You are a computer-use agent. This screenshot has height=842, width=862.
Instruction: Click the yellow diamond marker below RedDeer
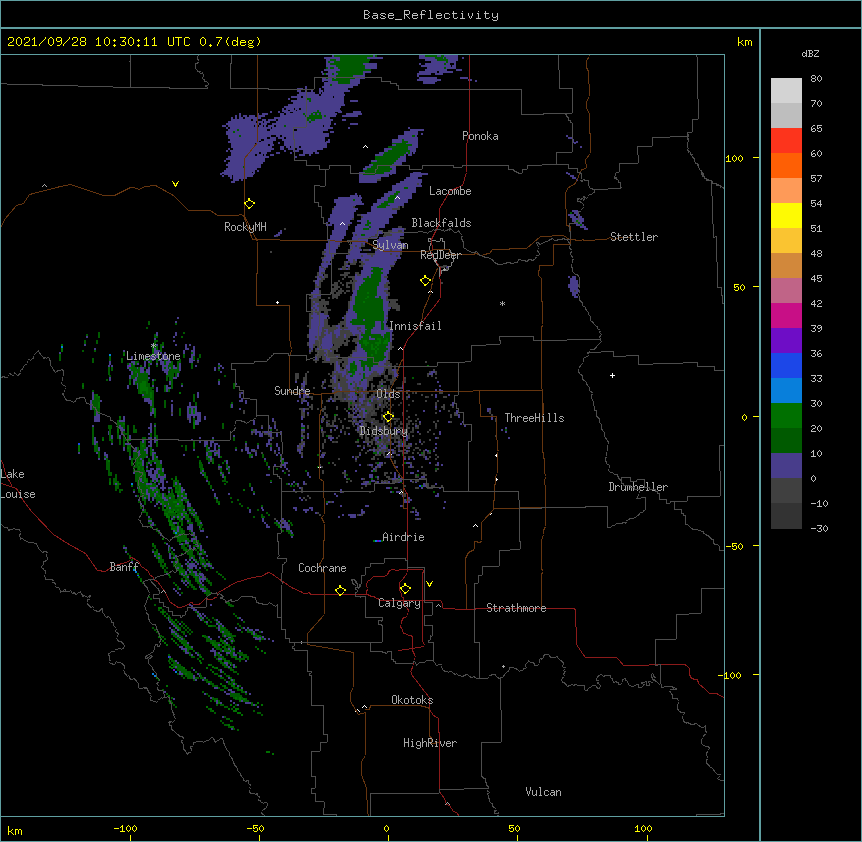pyautogui.click(x=426, y=281)
